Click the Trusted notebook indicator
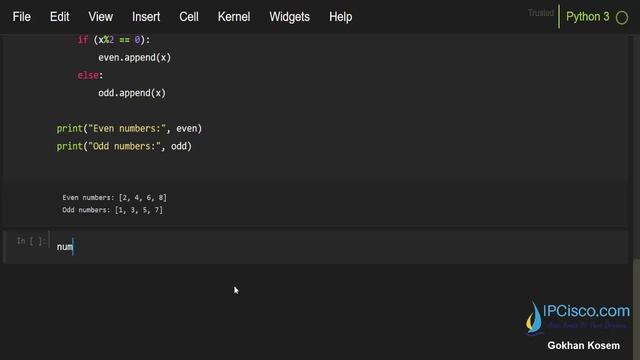 [540, 13]
